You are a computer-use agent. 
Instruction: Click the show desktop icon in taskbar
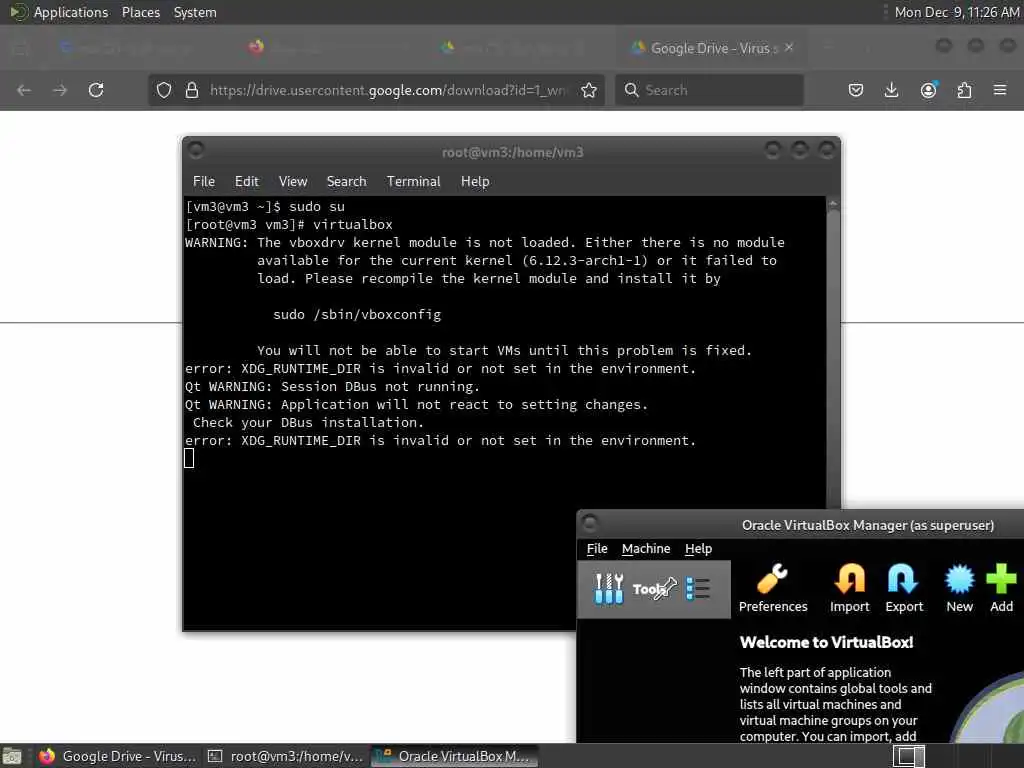12,756
